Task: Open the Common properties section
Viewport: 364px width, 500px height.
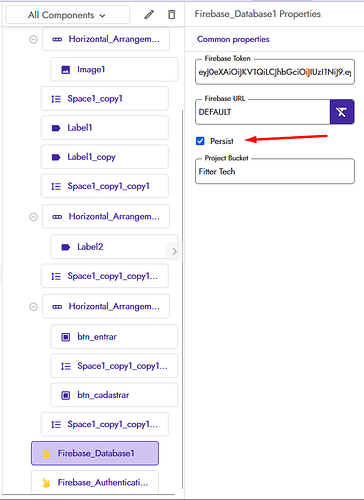Action: 233,39
